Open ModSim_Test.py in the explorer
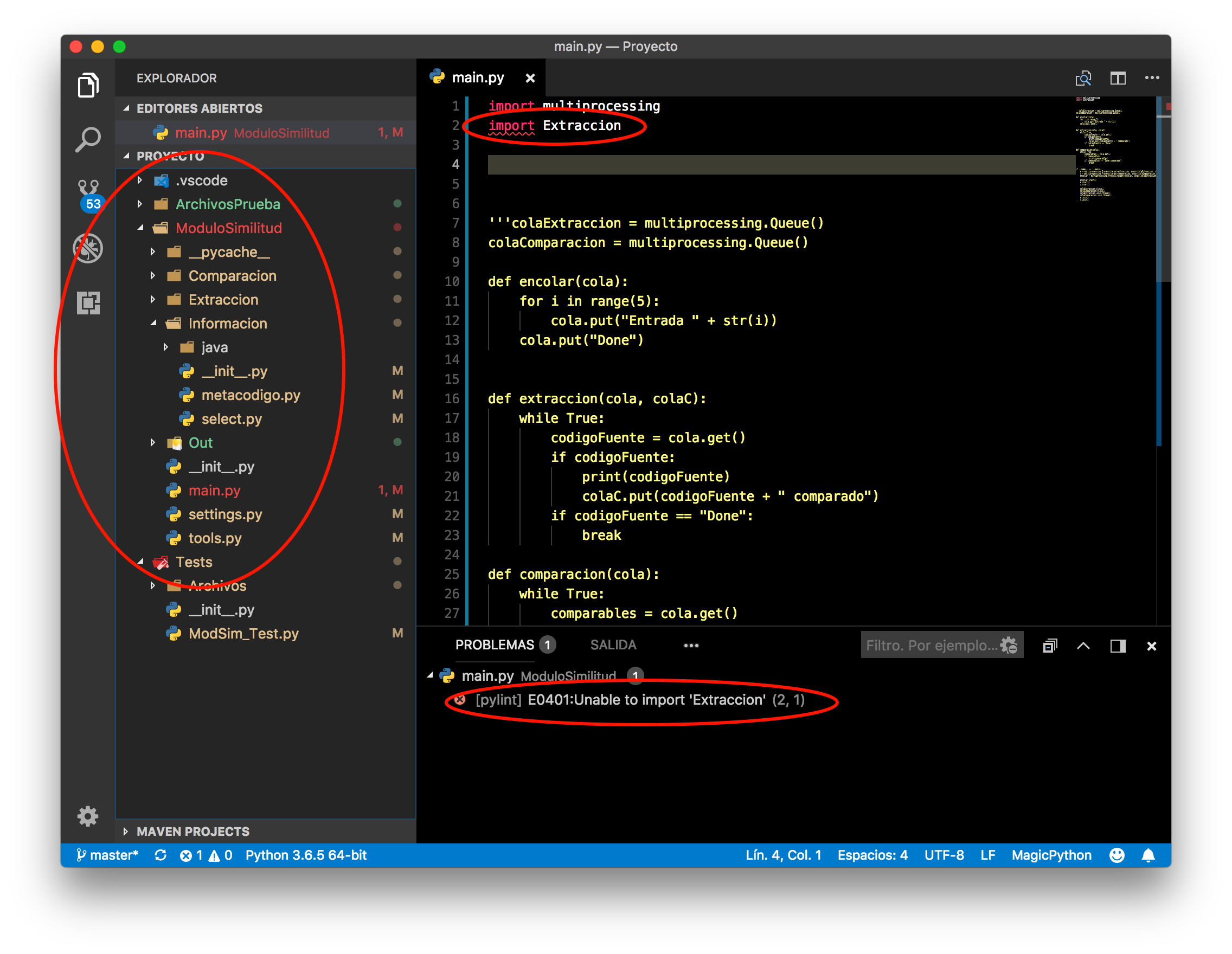This screenshot has width=1232, height=954. pyautogui.click(x=243, y=634)
